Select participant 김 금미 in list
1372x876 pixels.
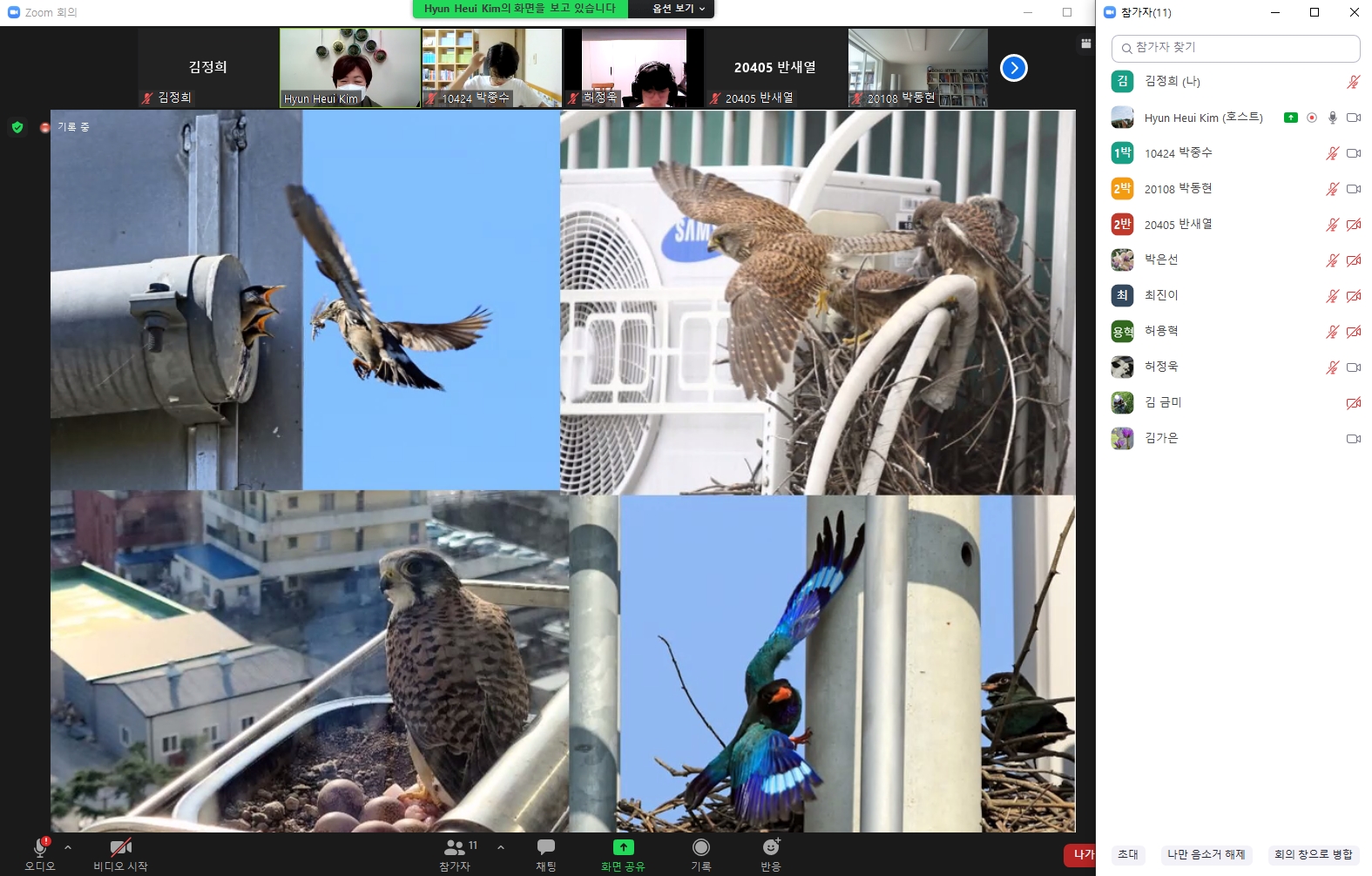1235,402
